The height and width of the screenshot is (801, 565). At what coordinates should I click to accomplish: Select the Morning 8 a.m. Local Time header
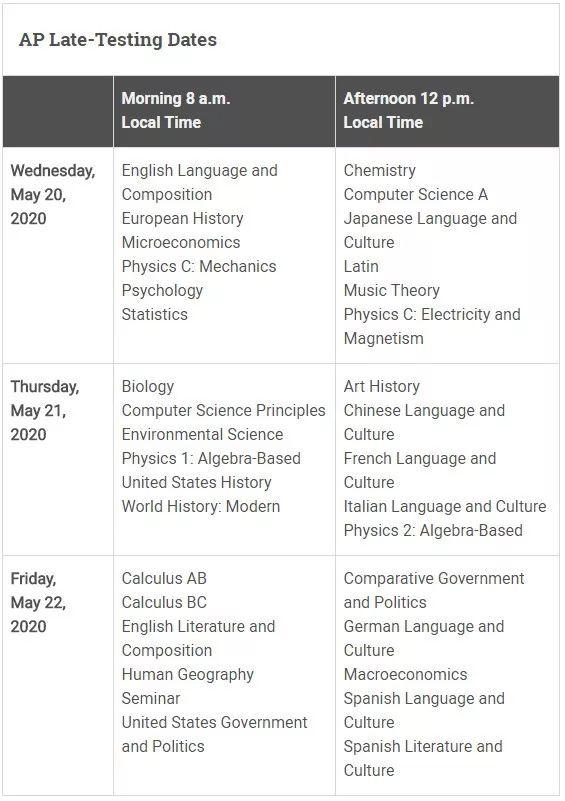click(x=224, y=111)
